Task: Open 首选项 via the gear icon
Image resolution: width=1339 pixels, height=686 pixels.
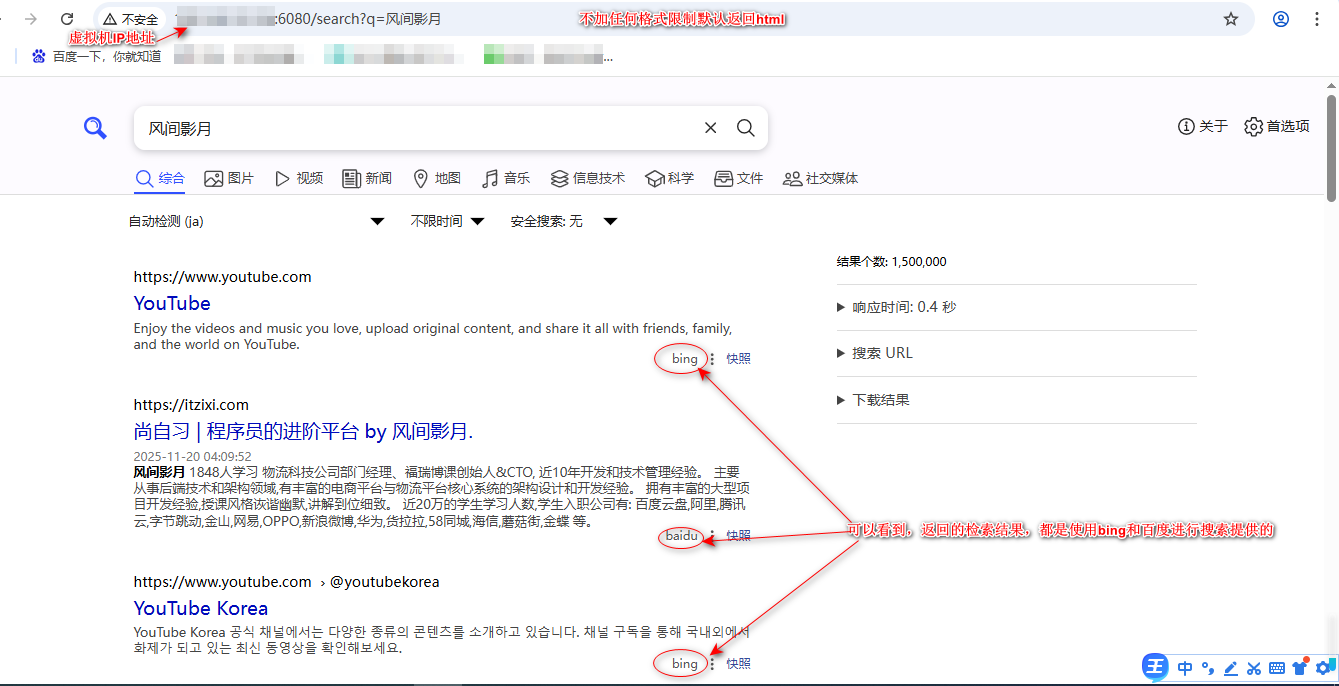Action: pyautogui.click(x=1253, y=127)
